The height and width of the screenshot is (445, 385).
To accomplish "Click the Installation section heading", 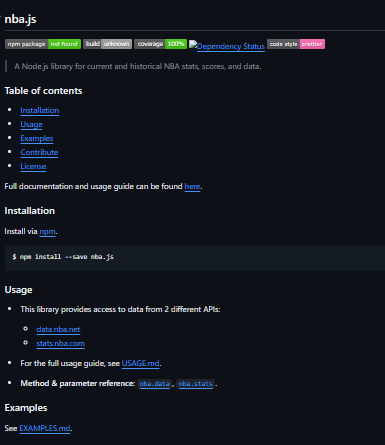I will tap(30, 211).
